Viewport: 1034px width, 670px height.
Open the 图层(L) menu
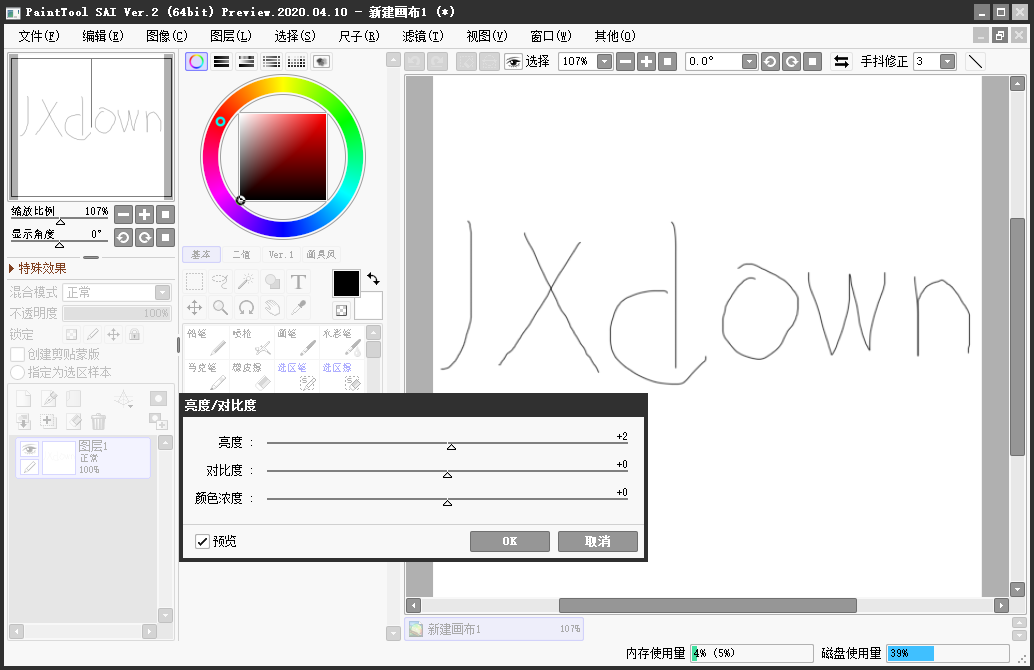[x=231, y=36]
